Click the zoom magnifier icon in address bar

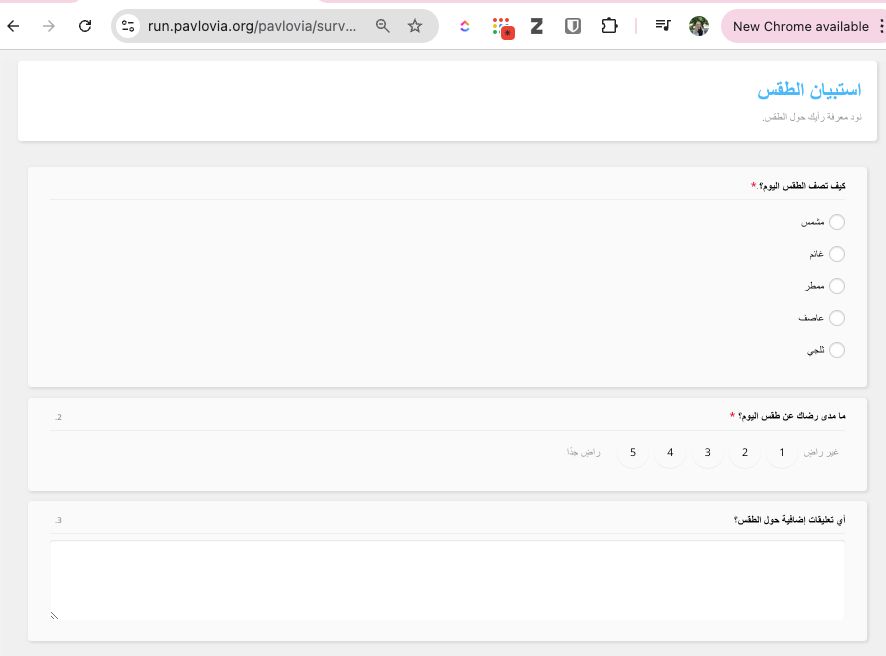coord(383,26)
